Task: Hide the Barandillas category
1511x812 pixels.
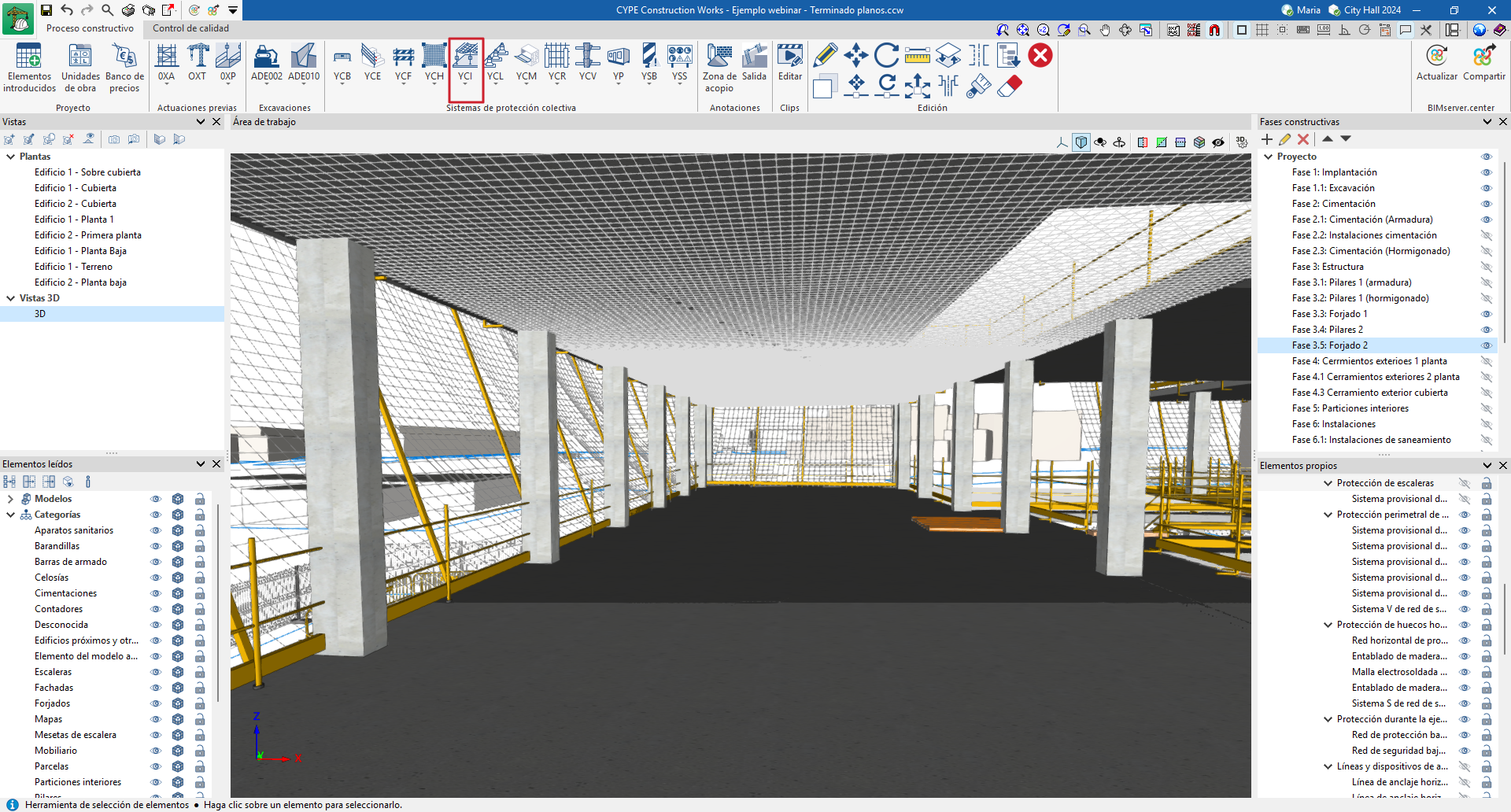Action: 156,546
